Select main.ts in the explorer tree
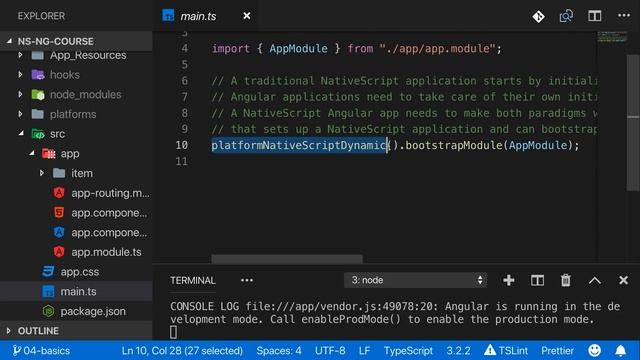Viewport: 640px width, 360px height. (78, 291)
